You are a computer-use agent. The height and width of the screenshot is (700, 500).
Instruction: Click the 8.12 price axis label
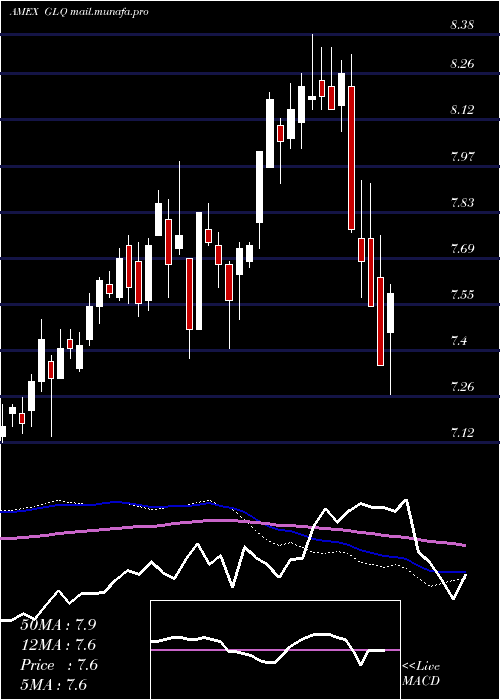[462, 110]
